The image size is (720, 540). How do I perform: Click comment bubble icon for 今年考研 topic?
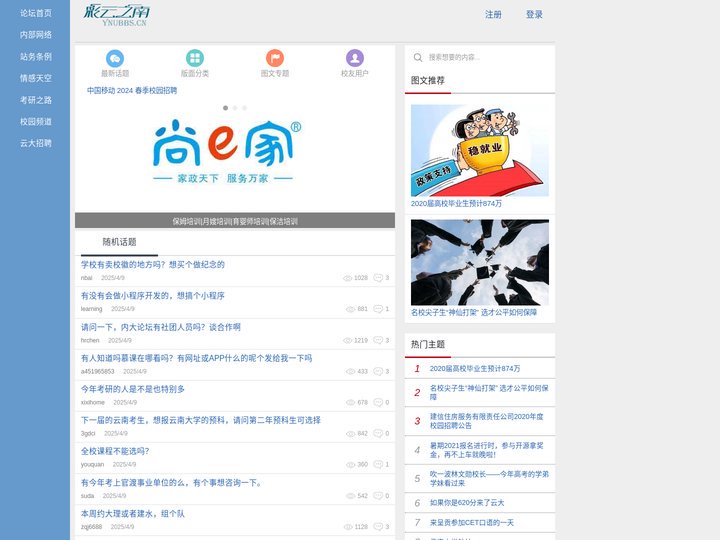pos(378,402)
